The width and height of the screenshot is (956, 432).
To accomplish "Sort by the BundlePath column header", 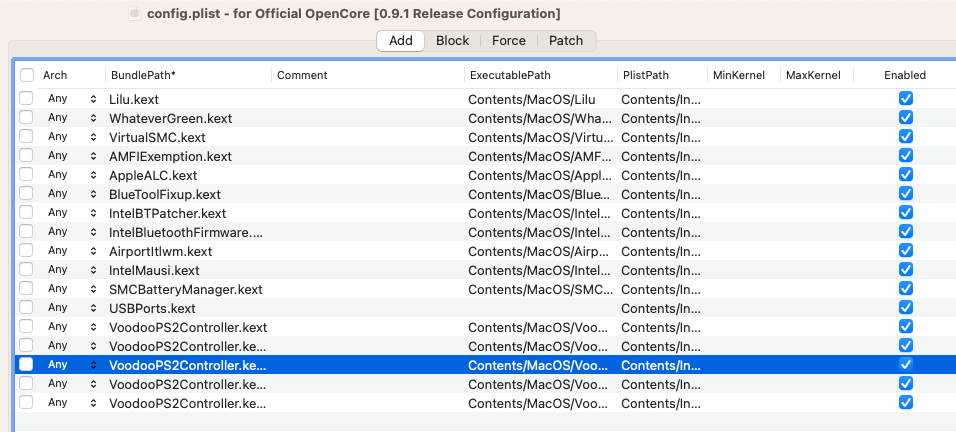I will (188, 75).
